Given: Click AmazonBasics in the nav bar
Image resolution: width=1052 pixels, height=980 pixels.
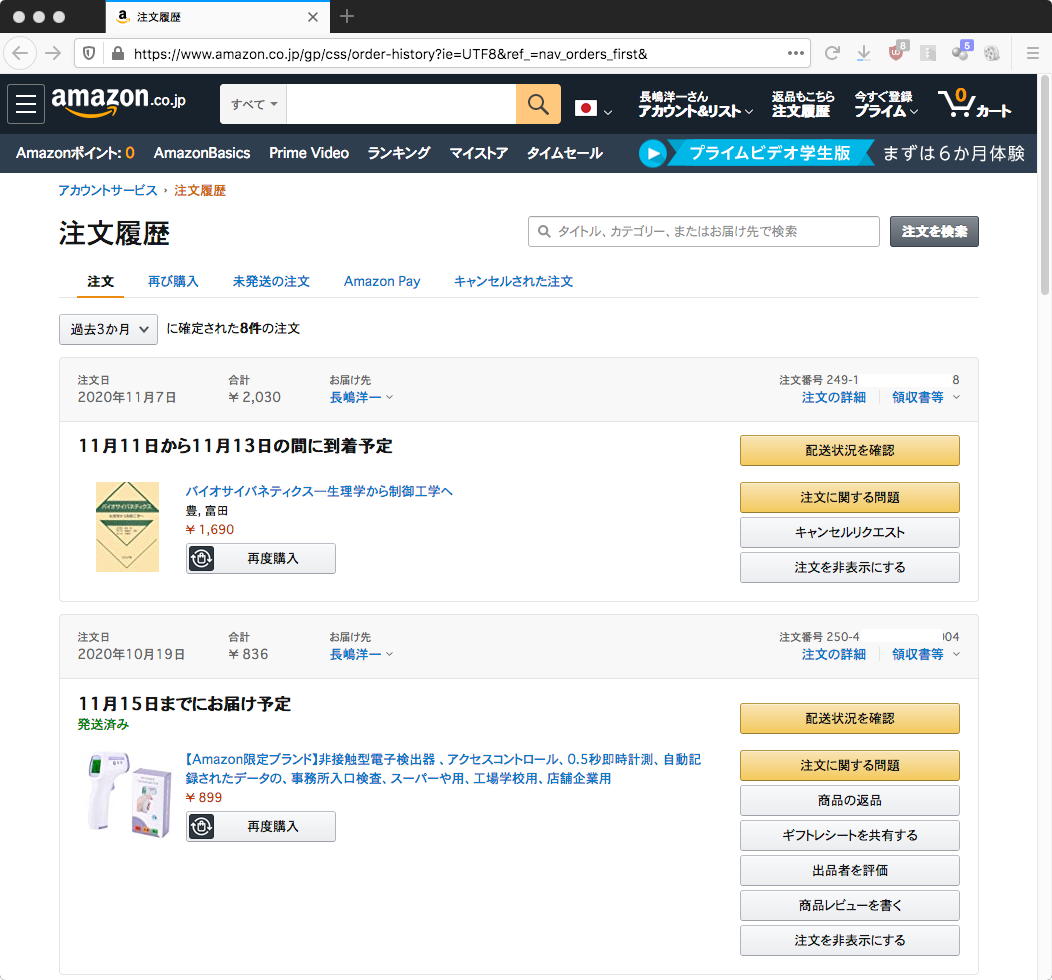Looking at the screenshot, I should (202, 153).
